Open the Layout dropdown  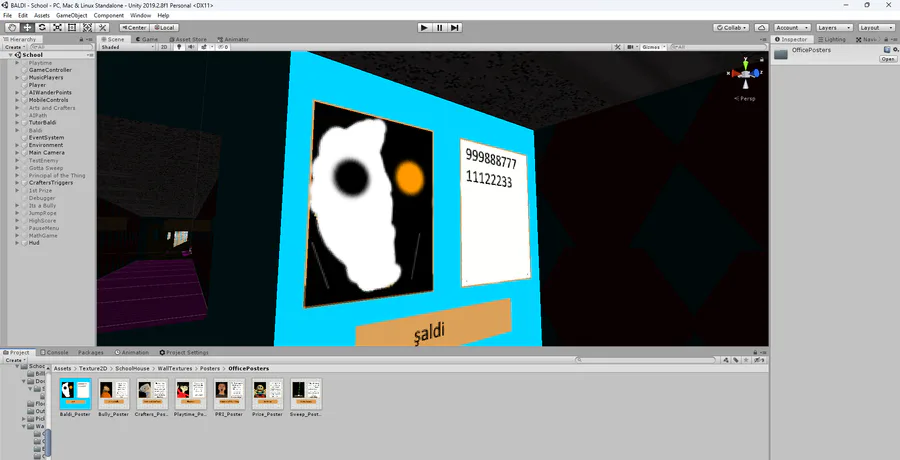point(876,28)
